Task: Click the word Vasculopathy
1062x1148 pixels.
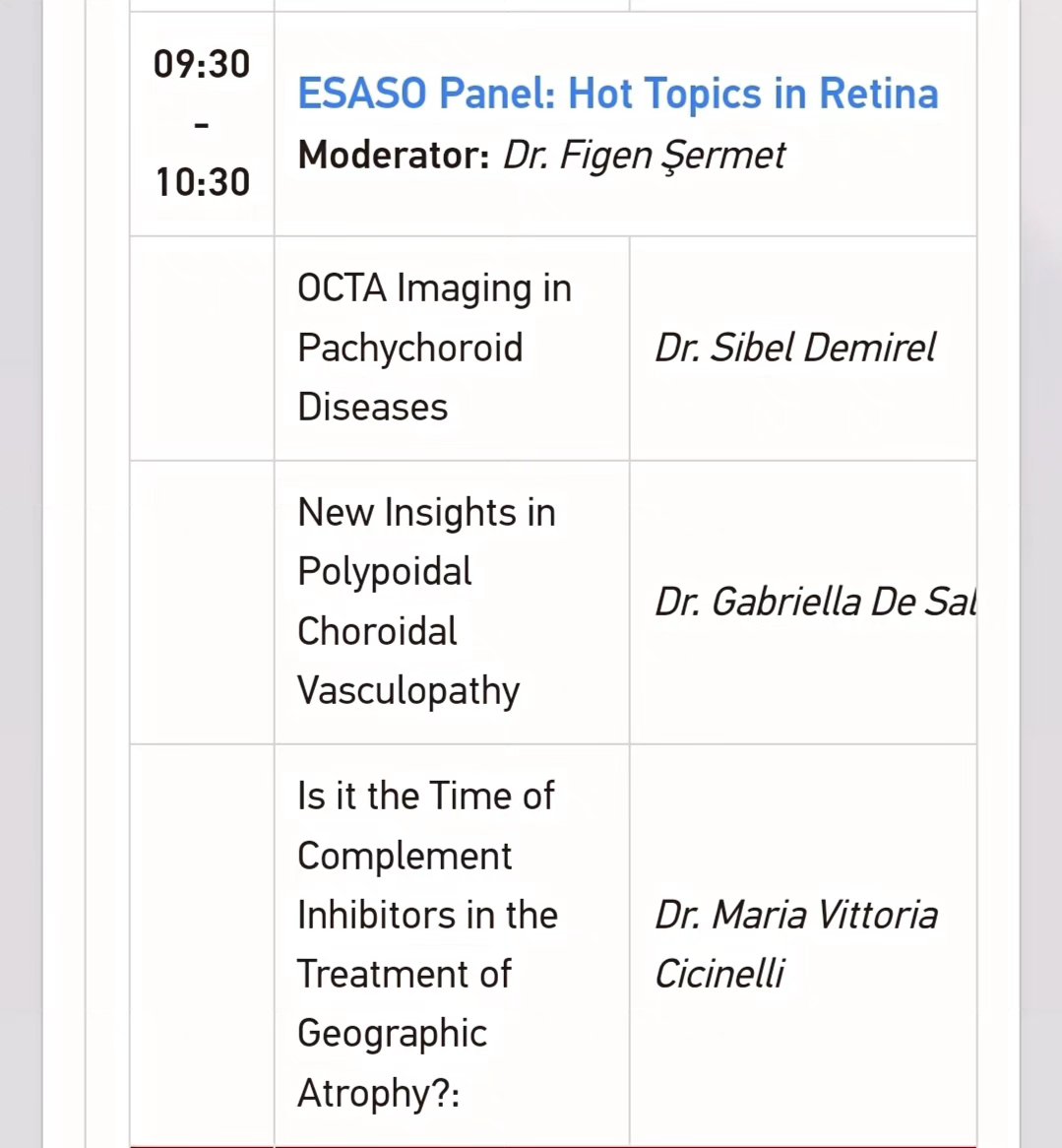Action: 408,692
